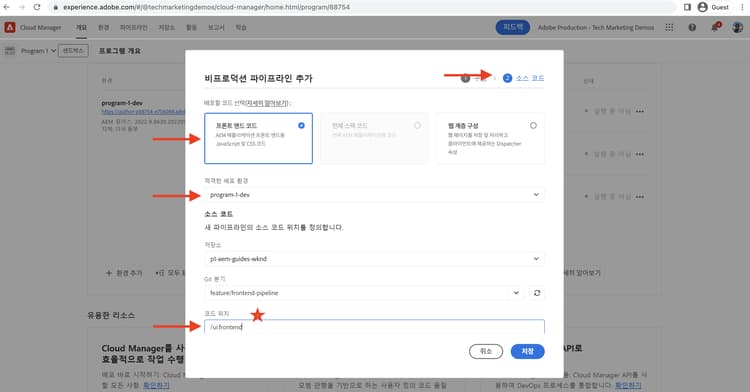Viewport: 750px width, 392px height.
Task: Open the notifications bell icon
Action: pos(715,27)
